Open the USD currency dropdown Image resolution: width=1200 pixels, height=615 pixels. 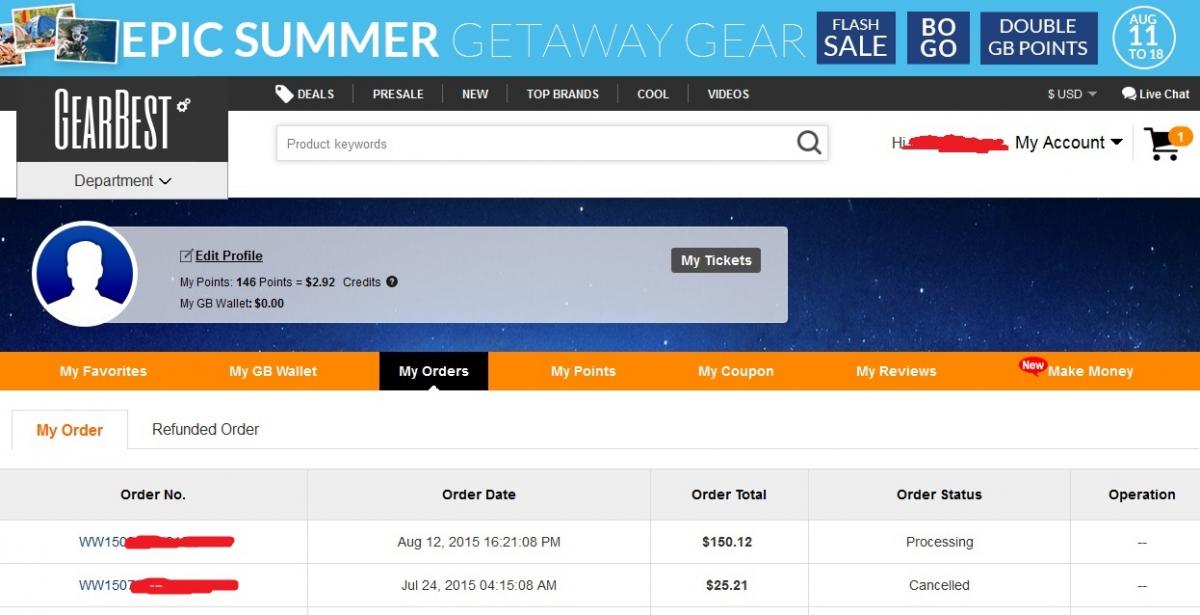pyautogui.click(x=1072, y=94)
